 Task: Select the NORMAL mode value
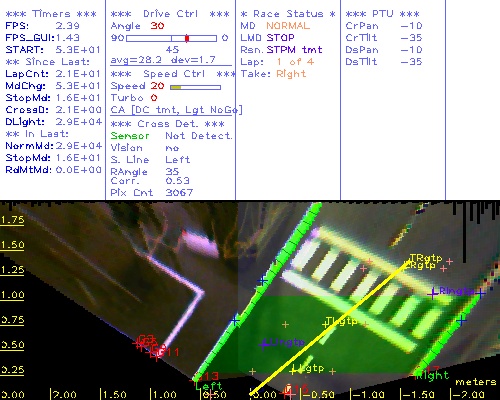point(288,26)
